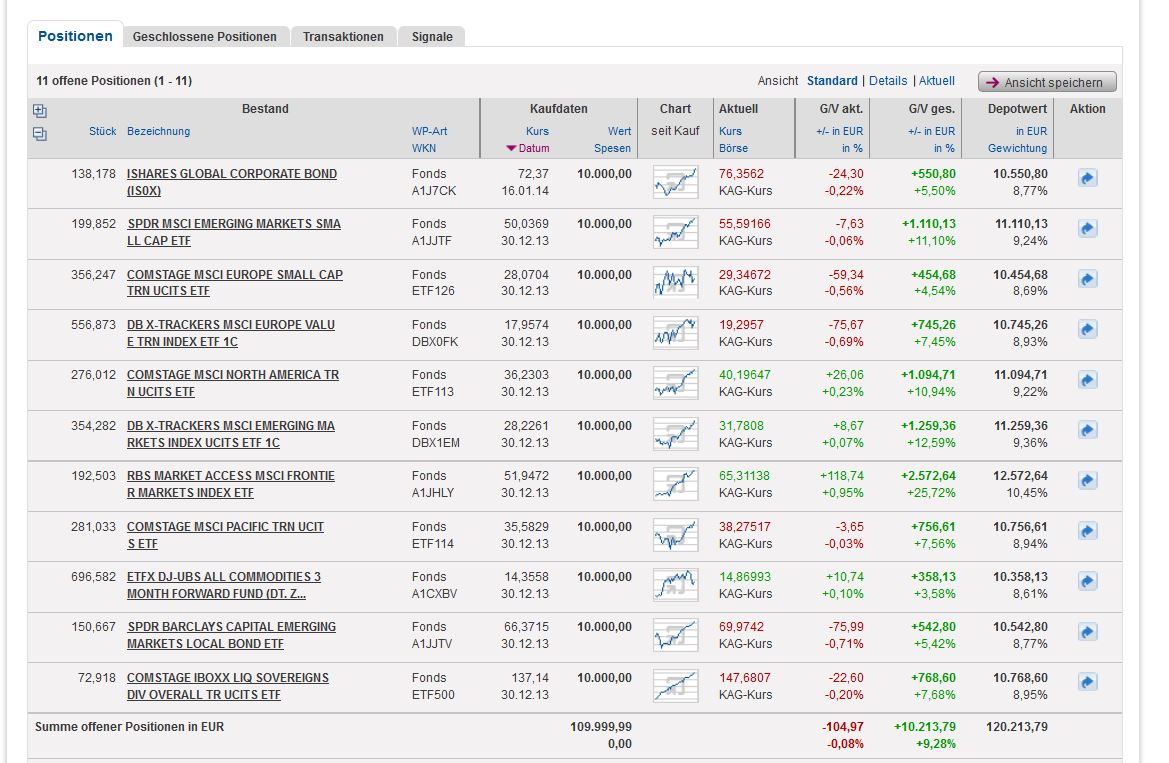The image size is (1169, 763).
Task: Expand all positions with plus icon
Action: tap(40, 111)
